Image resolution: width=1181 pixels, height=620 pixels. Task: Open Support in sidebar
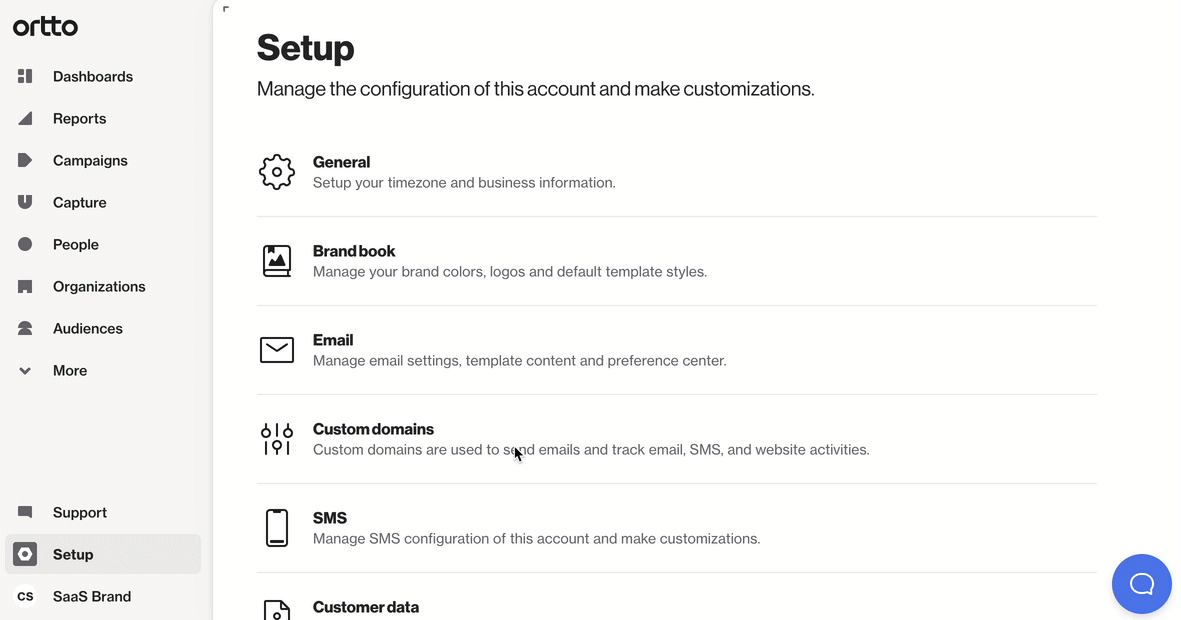click(79, 513)
